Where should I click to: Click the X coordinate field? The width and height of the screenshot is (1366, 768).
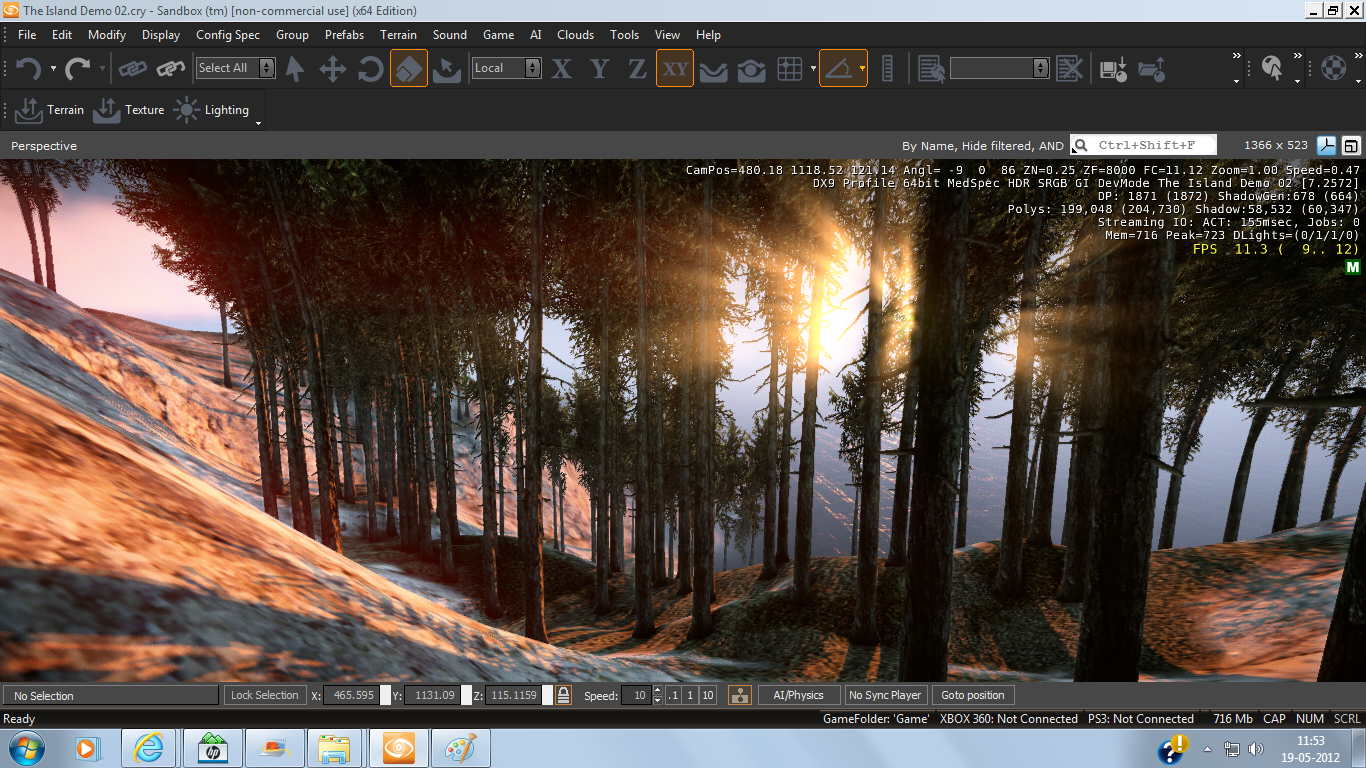tap(351, 695)
